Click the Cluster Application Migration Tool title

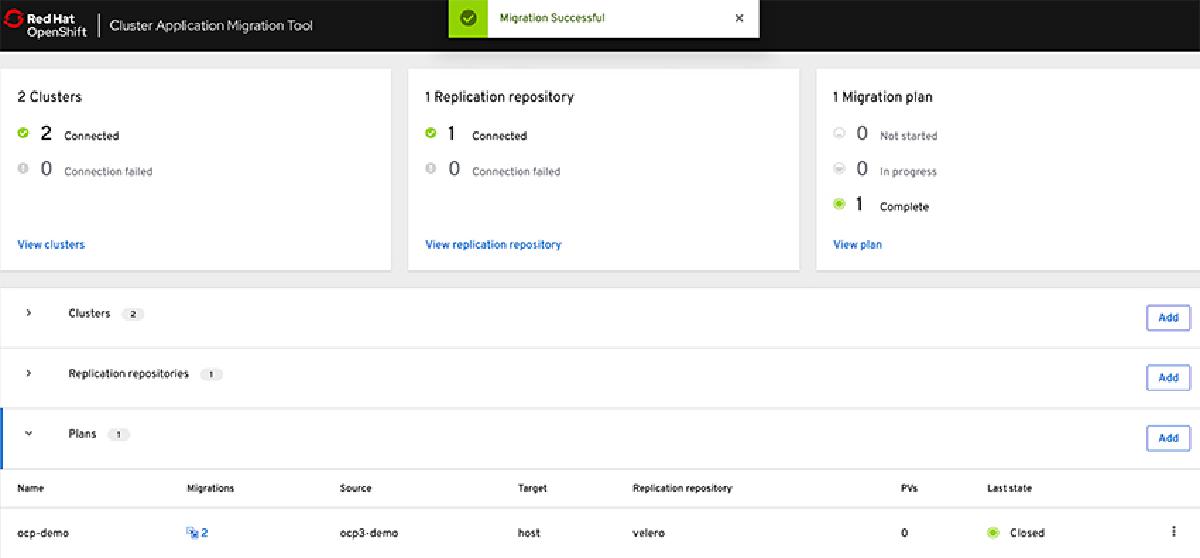coord(211,25)
